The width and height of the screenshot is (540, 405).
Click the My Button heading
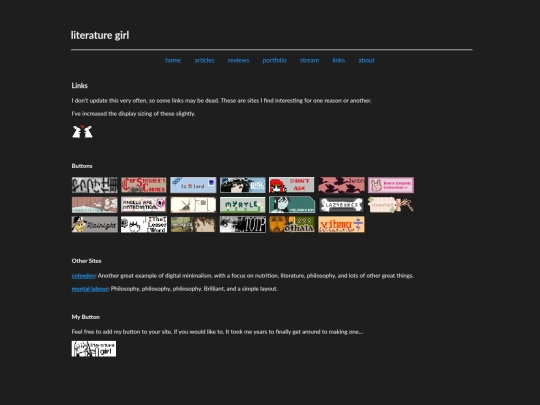pos(86,317)
